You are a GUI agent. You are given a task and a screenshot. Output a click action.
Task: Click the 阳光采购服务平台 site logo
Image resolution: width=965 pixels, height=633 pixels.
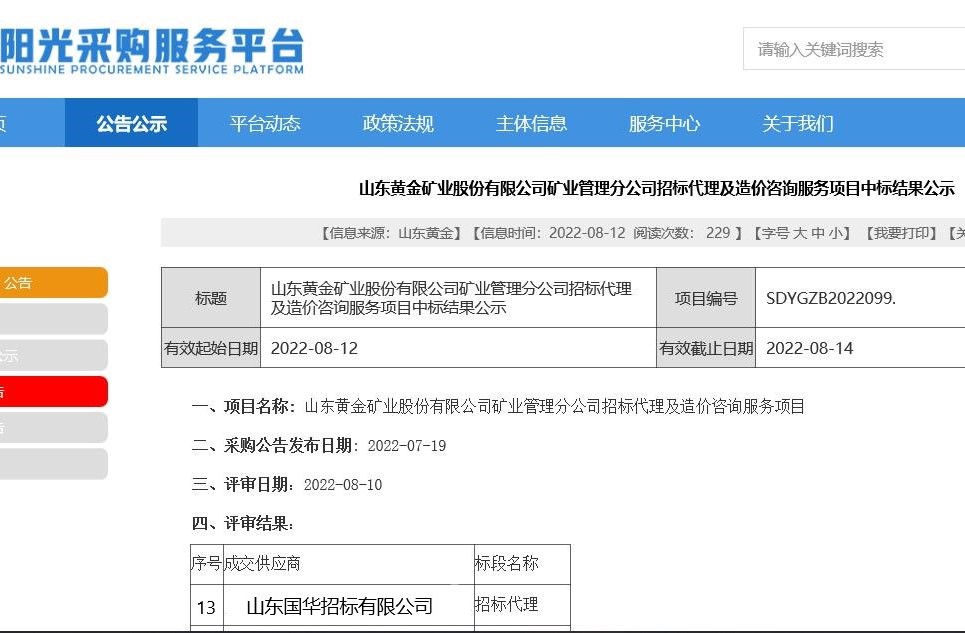(x=151, y=52)
